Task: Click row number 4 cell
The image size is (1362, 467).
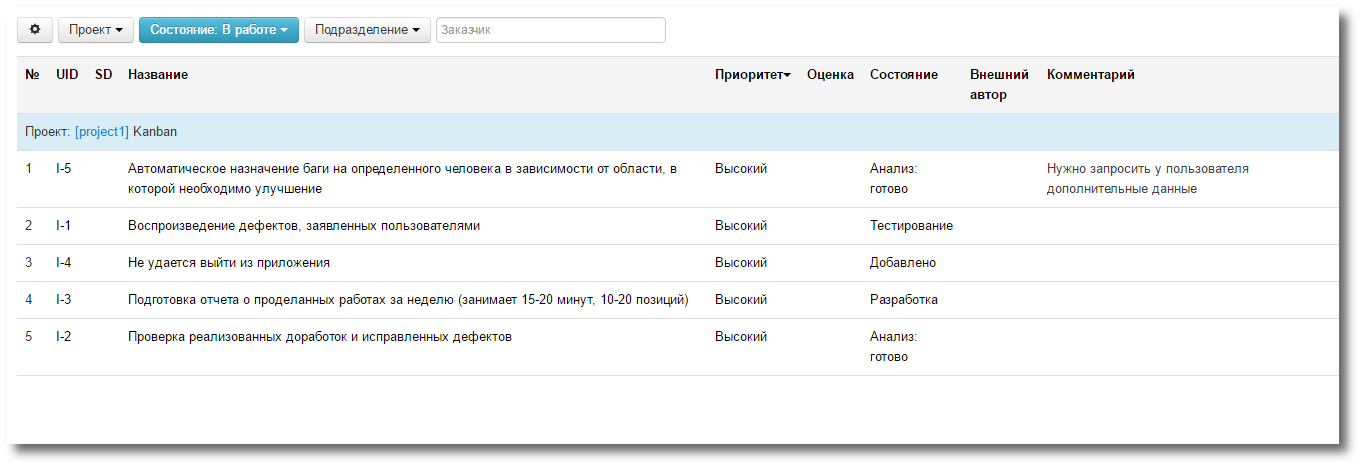Action: tap(29, 300)
